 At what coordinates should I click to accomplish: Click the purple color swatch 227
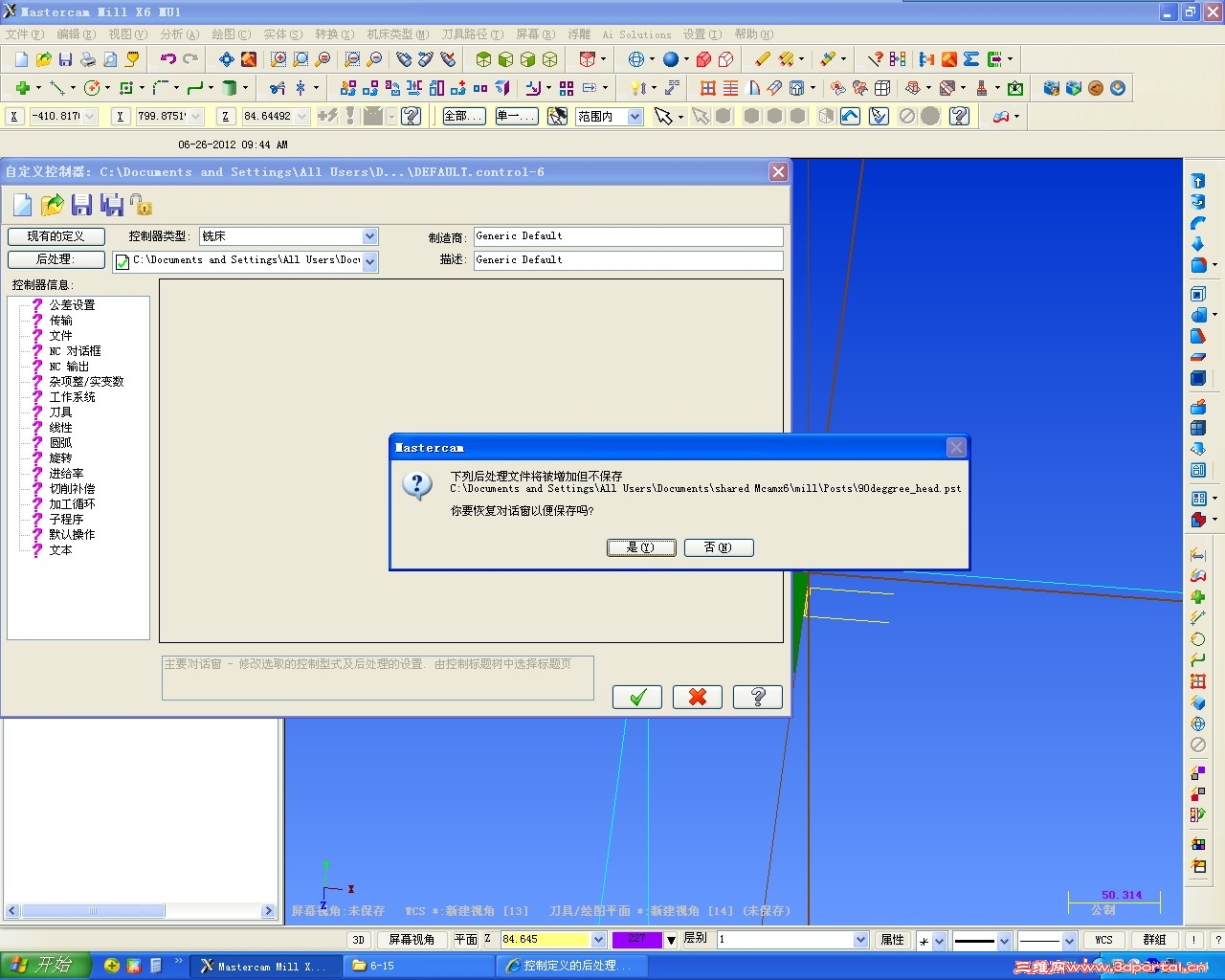coord(636,940)
